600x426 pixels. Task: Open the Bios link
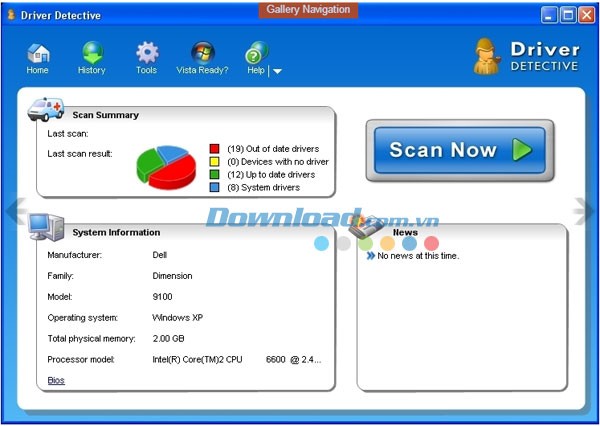coord(56,380)
